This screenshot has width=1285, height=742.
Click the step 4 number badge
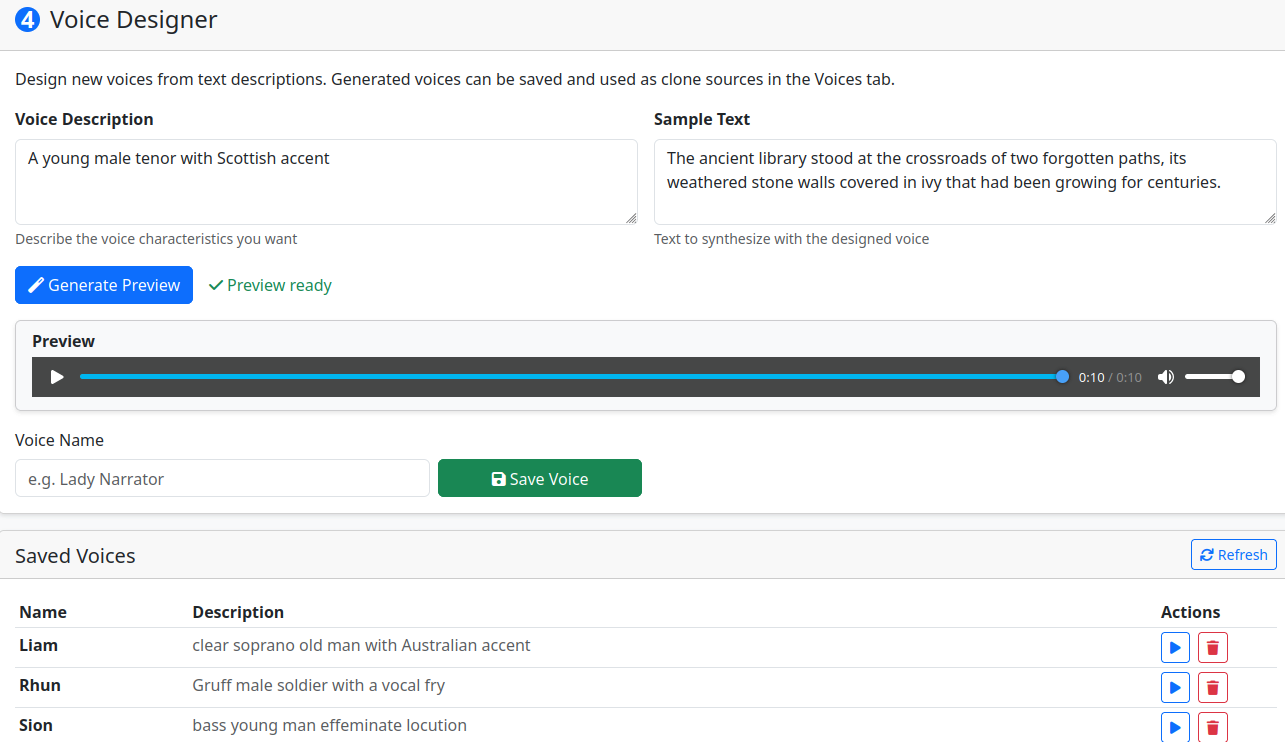[28, 20]
